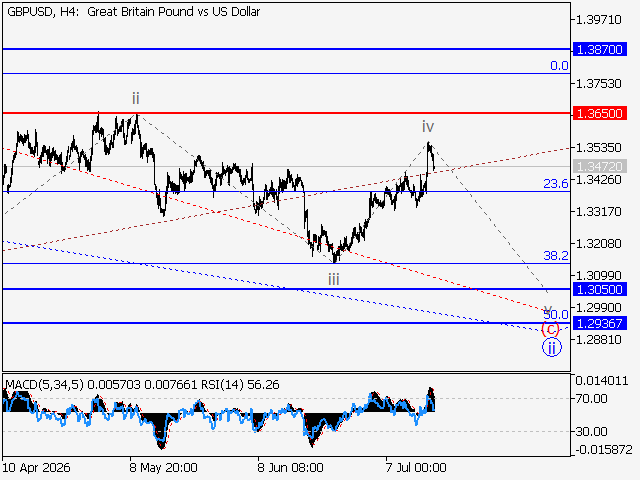640x480 pixels.
Task: Click the 38.2 Fibonacci level label
Action: tap(556, 256)
